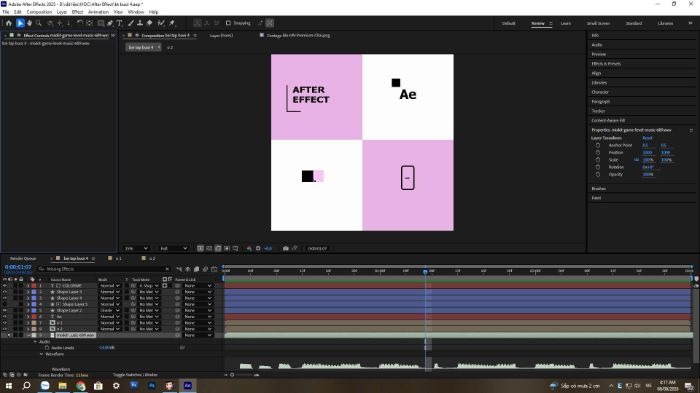Hide the Shape Layer 5 layer using eye icon
Viewport: 700px width, 393px height.
pos(5,292)
